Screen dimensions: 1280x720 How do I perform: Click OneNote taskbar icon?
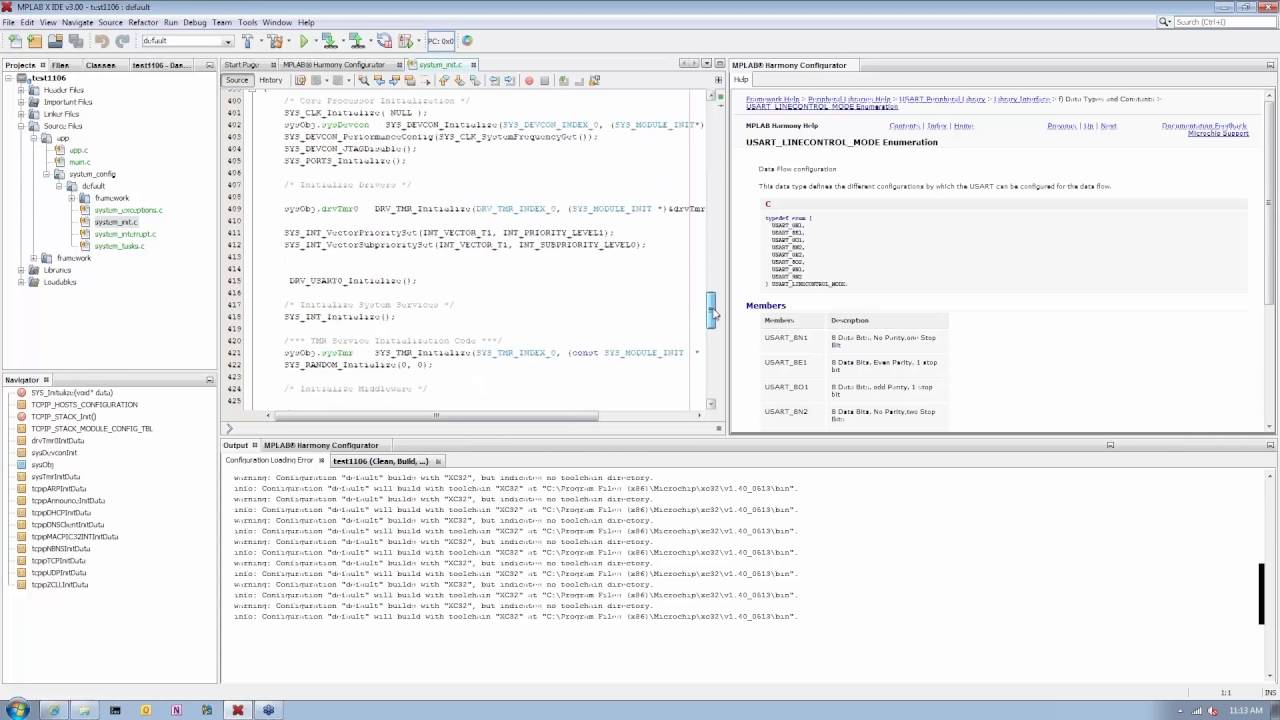click(177, 710)
